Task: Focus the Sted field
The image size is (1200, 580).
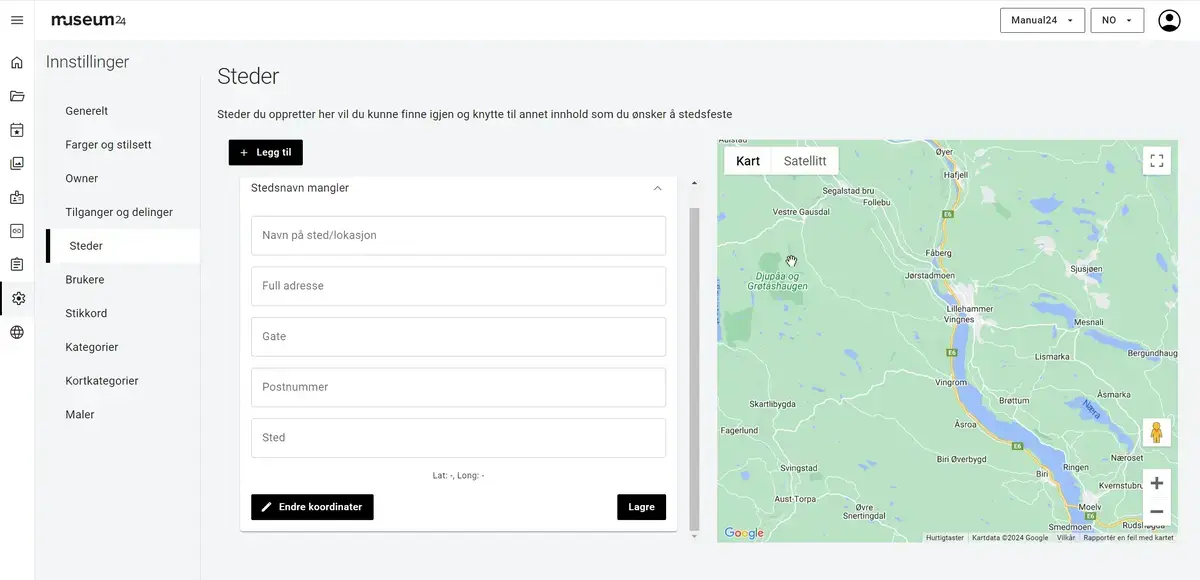Action: (458, 438)
